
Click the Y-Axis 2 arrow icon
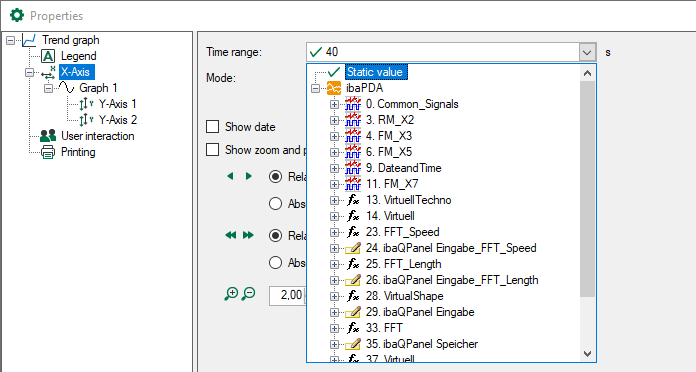pyautogui.click(x=86, y=120)
